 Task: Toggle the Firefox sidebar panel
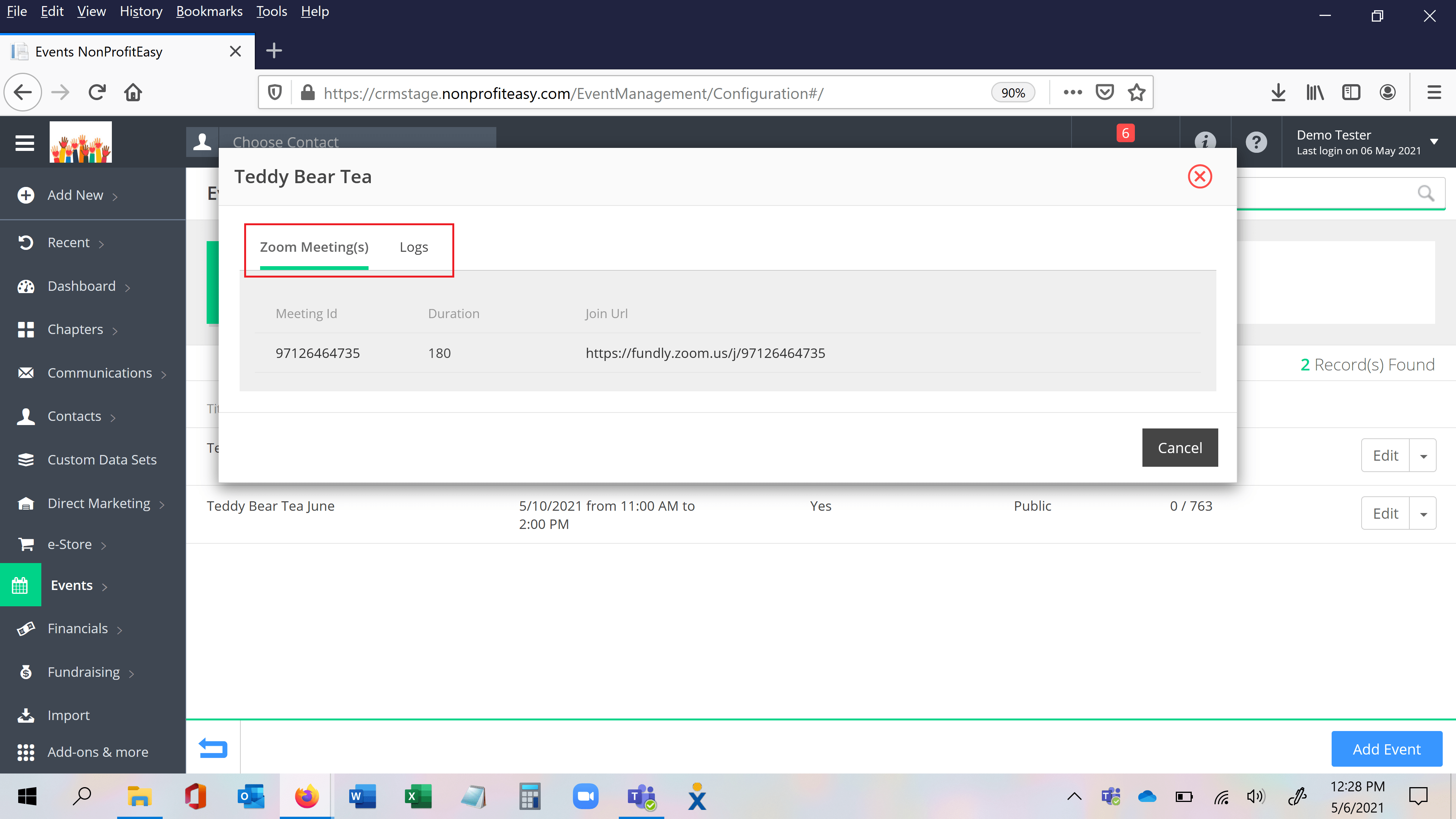tap(1351, 92)
